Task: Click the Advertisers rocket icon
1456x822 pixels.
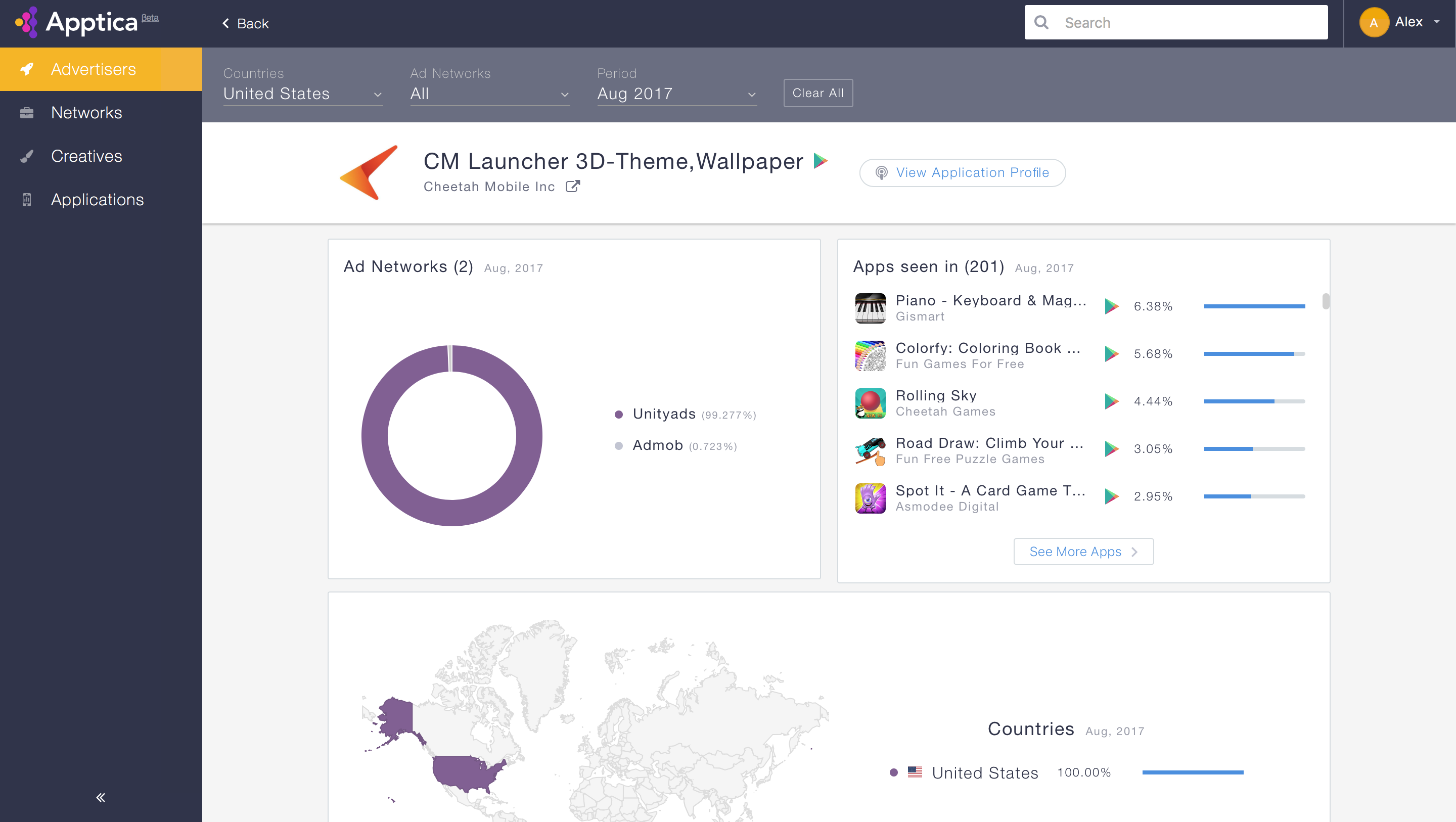Action: tap(27, 69)
